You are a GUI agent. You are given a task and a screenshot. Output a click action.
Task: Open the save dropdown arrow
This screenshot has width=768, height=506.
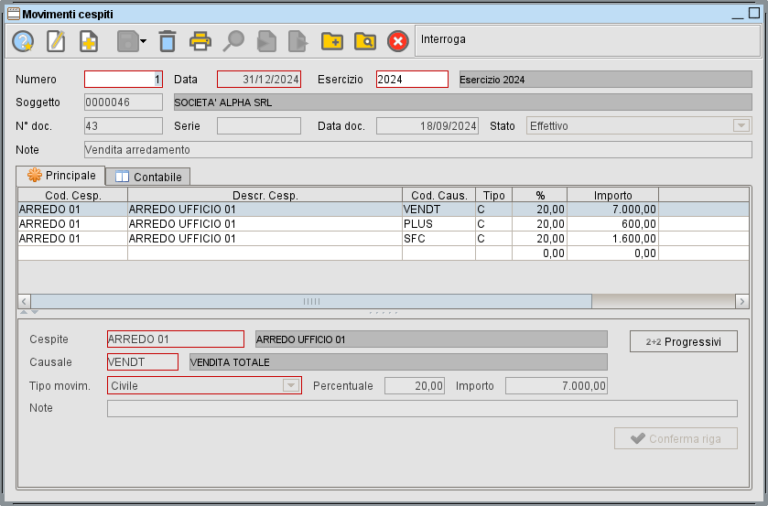pos(143,42)
